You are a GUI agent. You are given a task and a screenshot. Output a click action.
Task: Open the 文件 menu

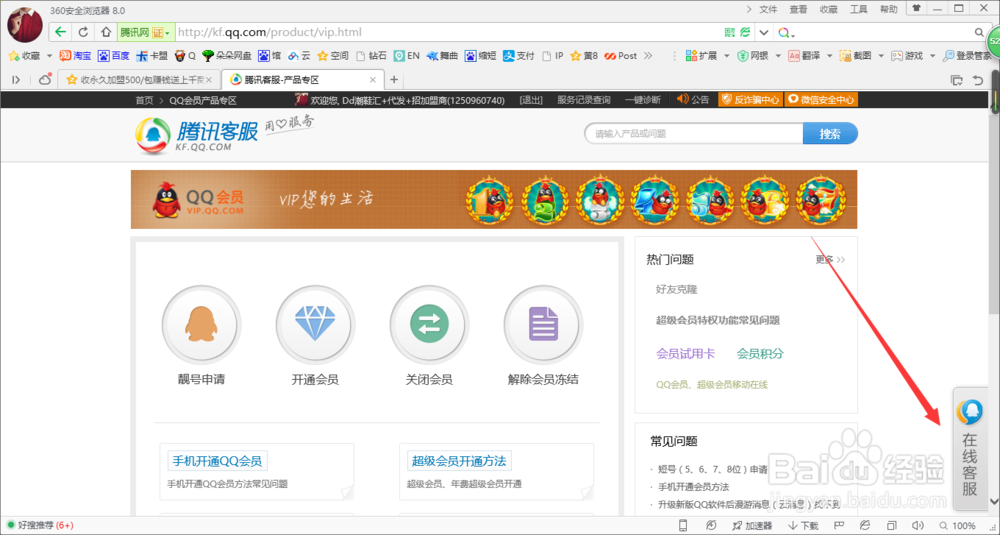(768, 9)
